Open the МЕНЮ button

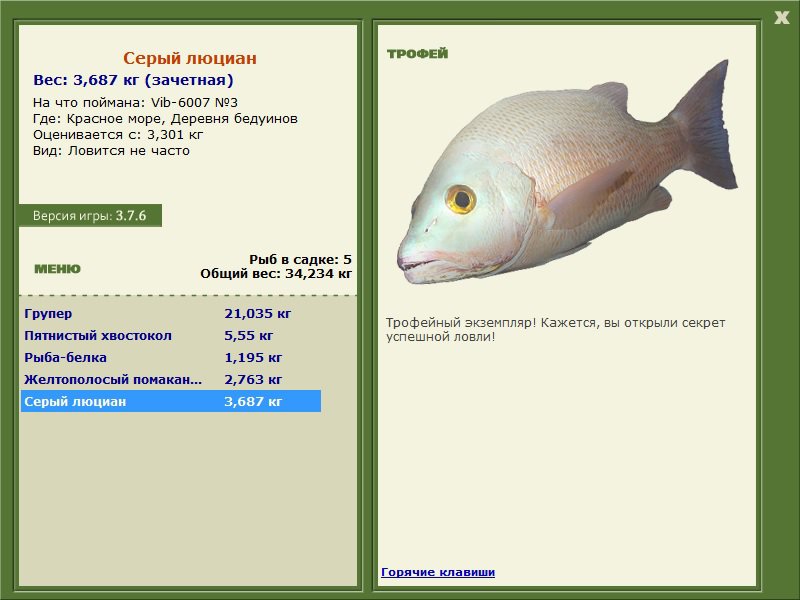tap(57, 269)
